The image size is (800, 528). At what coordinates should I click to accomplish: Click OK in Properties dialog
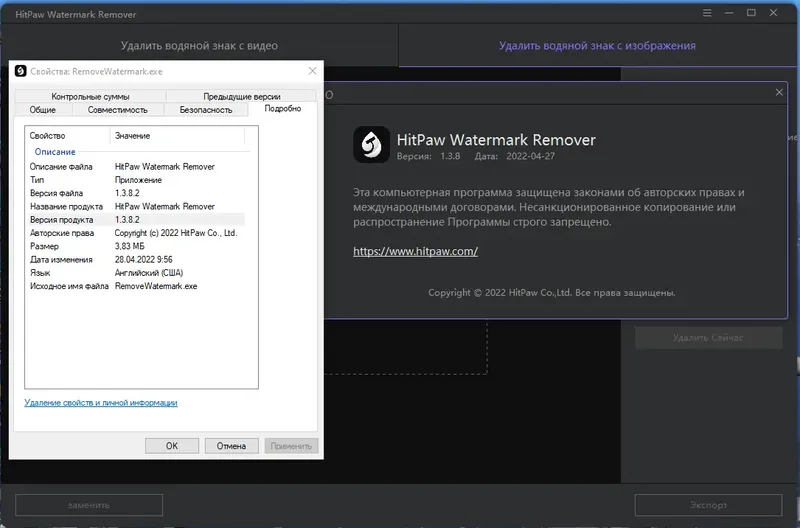click(x=172, y=446)
